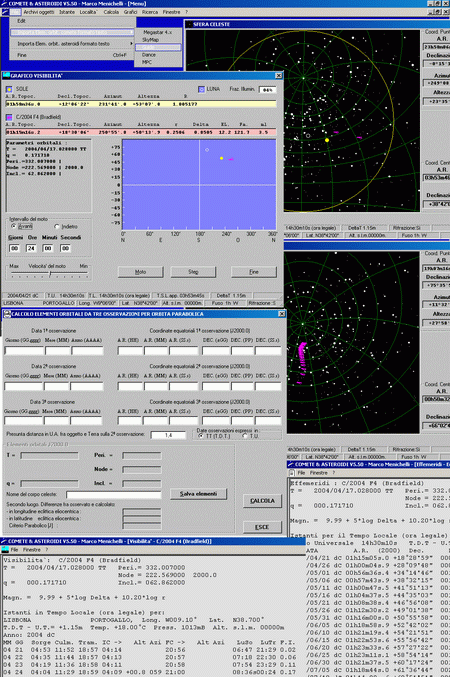Select T.U. observation date option
450x677 pixels.
[x=252, y=436]
